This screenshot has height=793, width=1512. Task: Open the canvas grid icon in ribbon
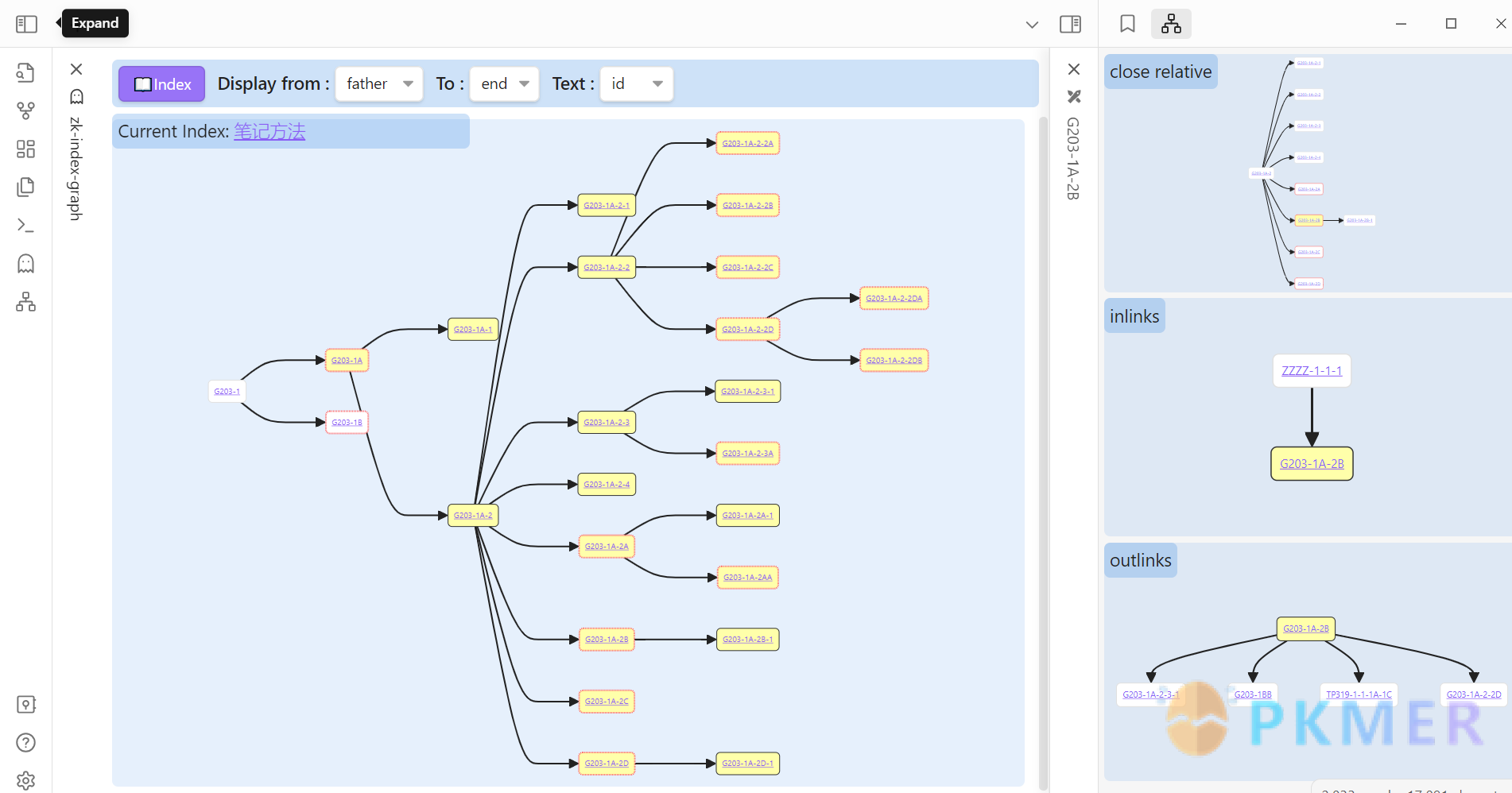click(26, 149)
